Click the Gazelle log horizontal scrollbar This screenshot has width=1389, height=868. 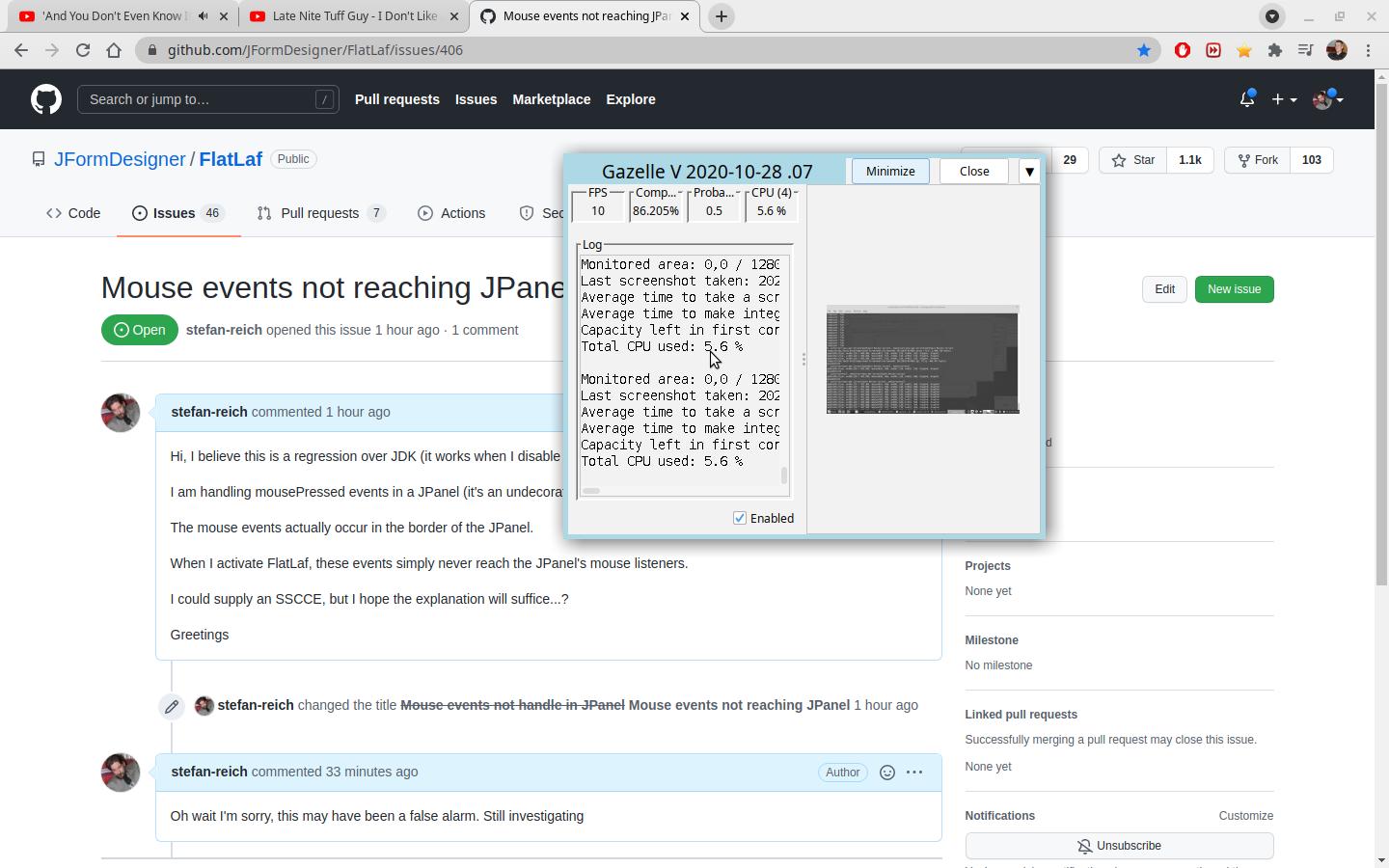tap(591, 491)
